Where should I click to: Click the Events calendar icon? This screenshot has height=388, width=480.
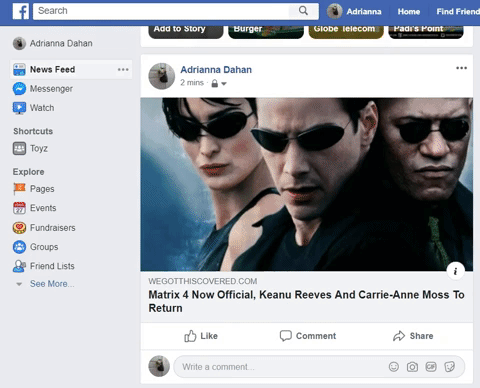[19, 208]
